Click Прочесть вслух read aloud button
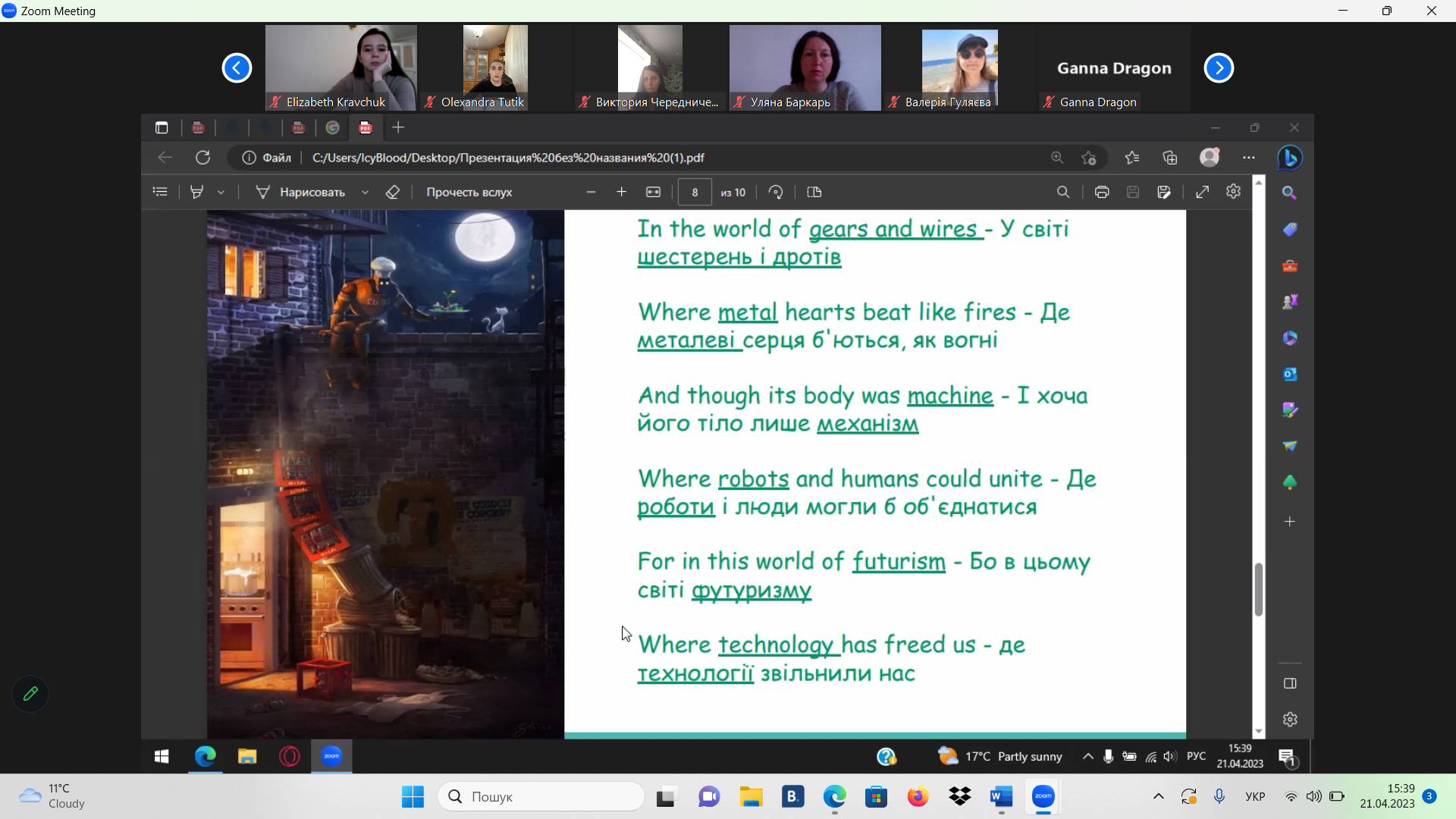The image size is (1456, 819). coord(469,192)
